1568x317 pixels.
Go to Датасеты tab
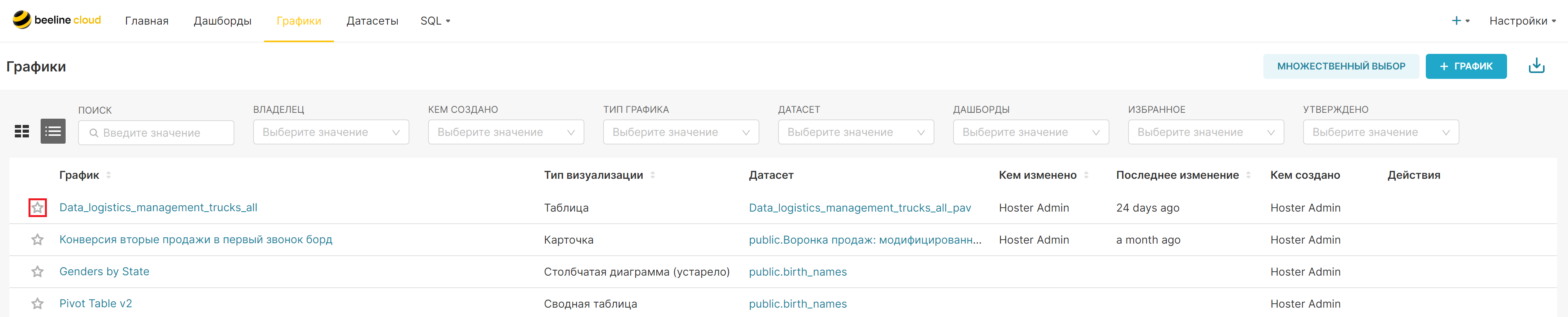click(373, 21)
